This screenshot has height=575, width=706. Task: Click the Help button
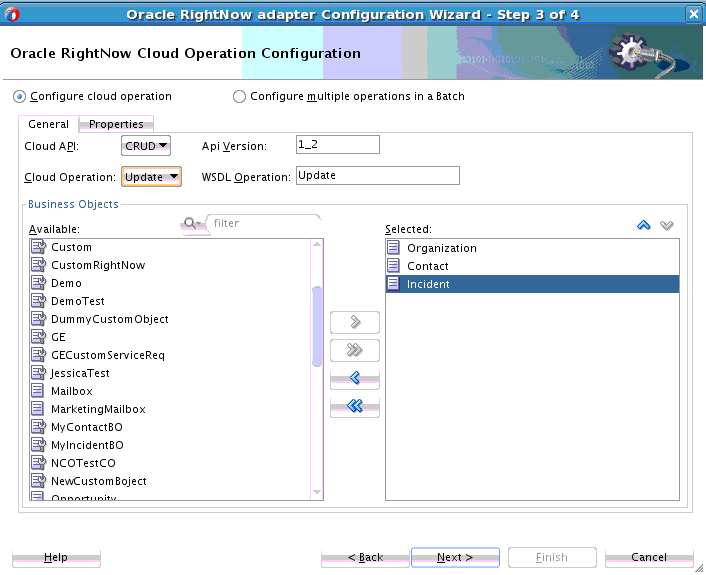[x=56, y=557]
